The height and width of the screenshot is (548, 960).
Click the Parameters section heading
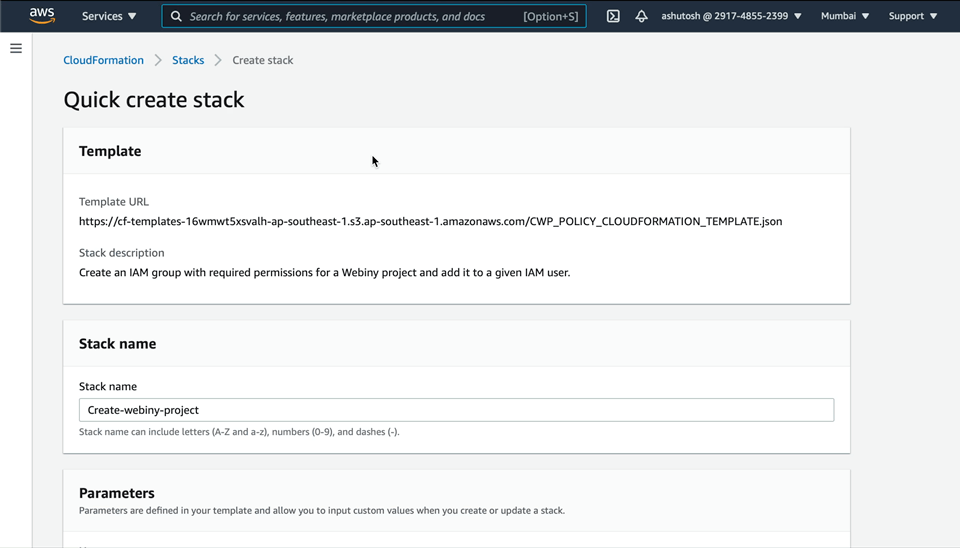tap(117, 493)
